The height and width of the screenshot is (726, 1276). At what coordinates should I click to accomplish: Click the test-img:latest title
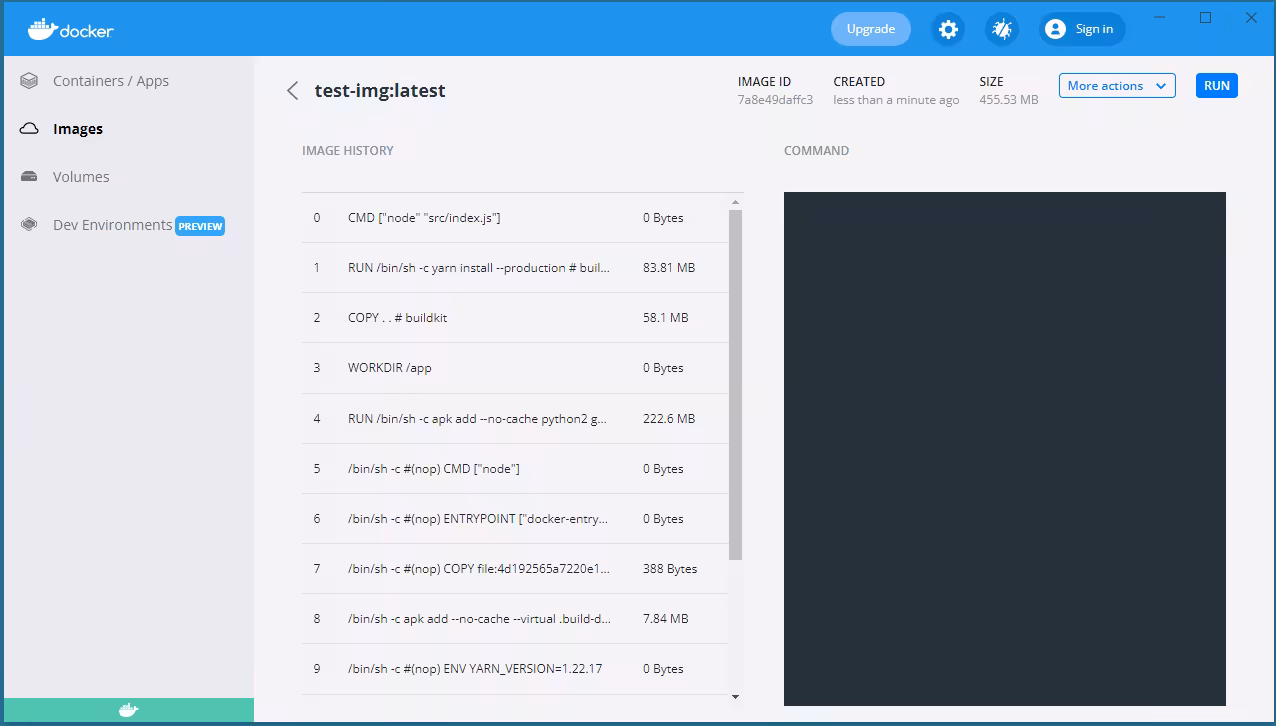click(380, 91)
